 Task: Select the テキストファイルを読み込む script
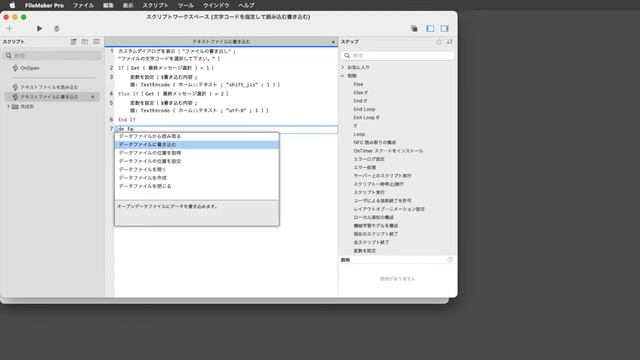click(49, 87)
